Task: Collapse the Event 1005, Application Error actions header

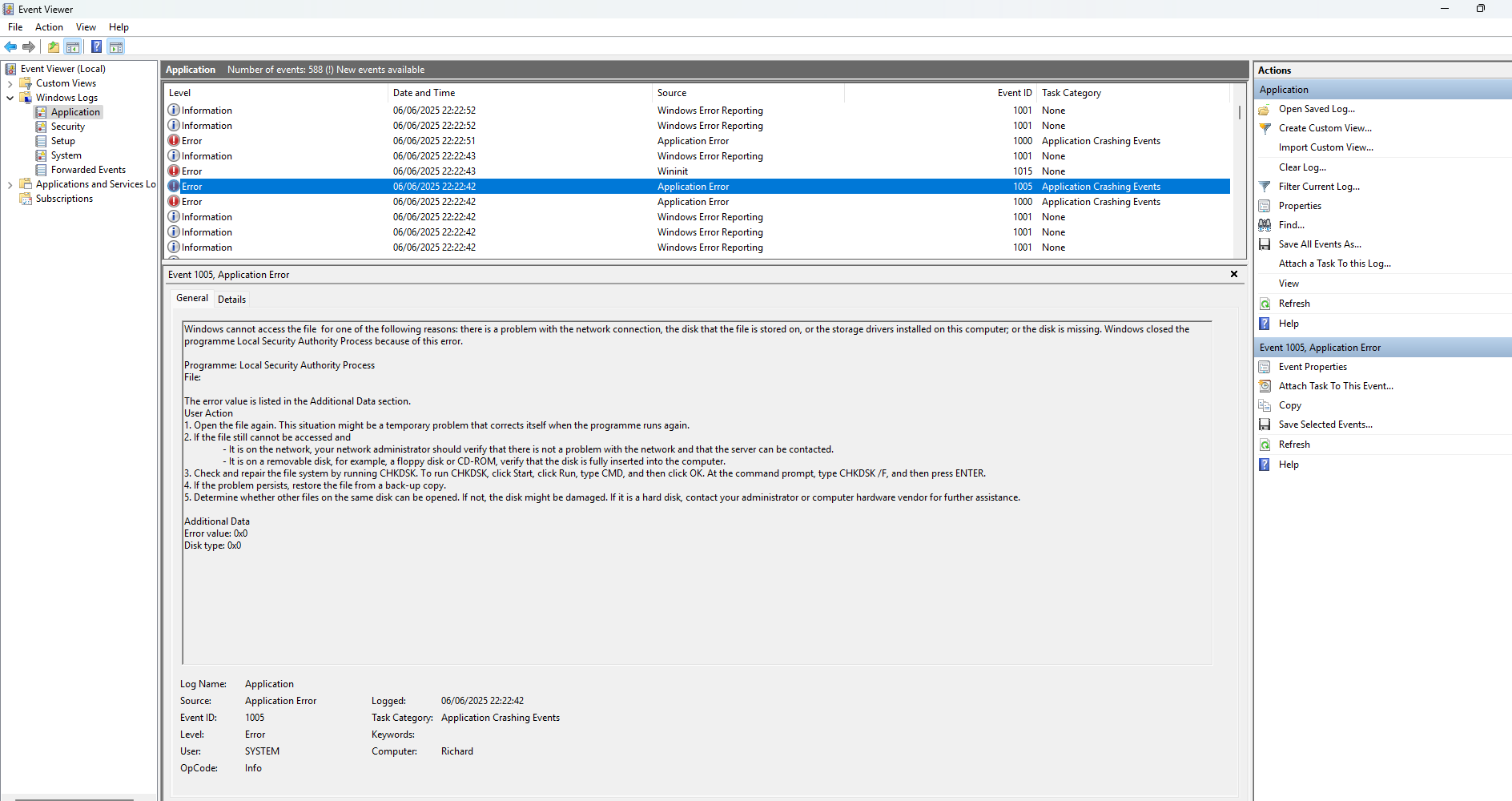Action: 1383,348
